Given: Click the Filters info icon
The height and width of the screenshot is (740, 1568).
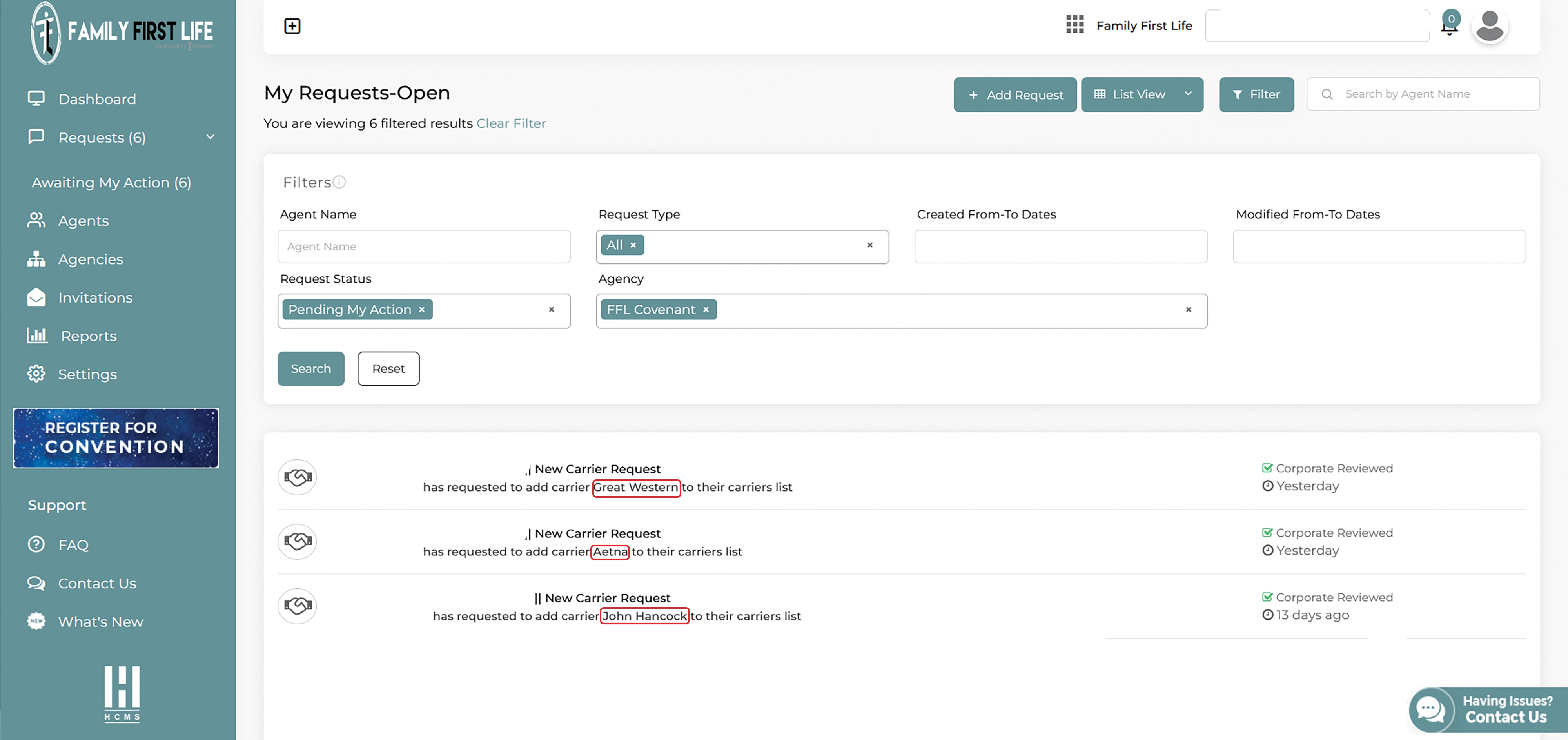Looking at the screenshot, I should point(339,182).
